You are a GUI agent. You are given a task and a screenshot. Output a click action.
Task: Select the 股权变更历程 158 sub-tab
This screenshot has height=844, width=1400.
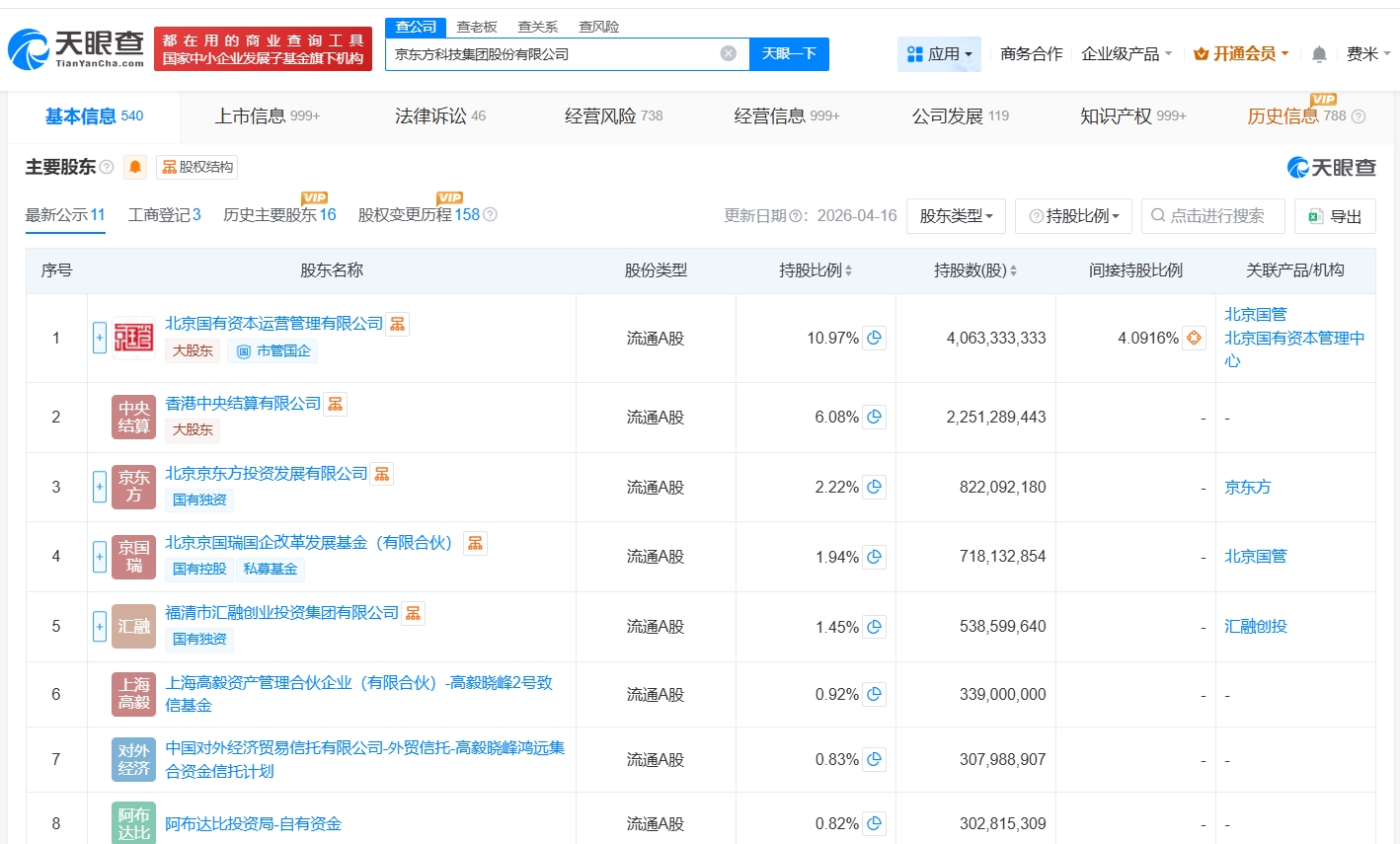tap(419, 214)
